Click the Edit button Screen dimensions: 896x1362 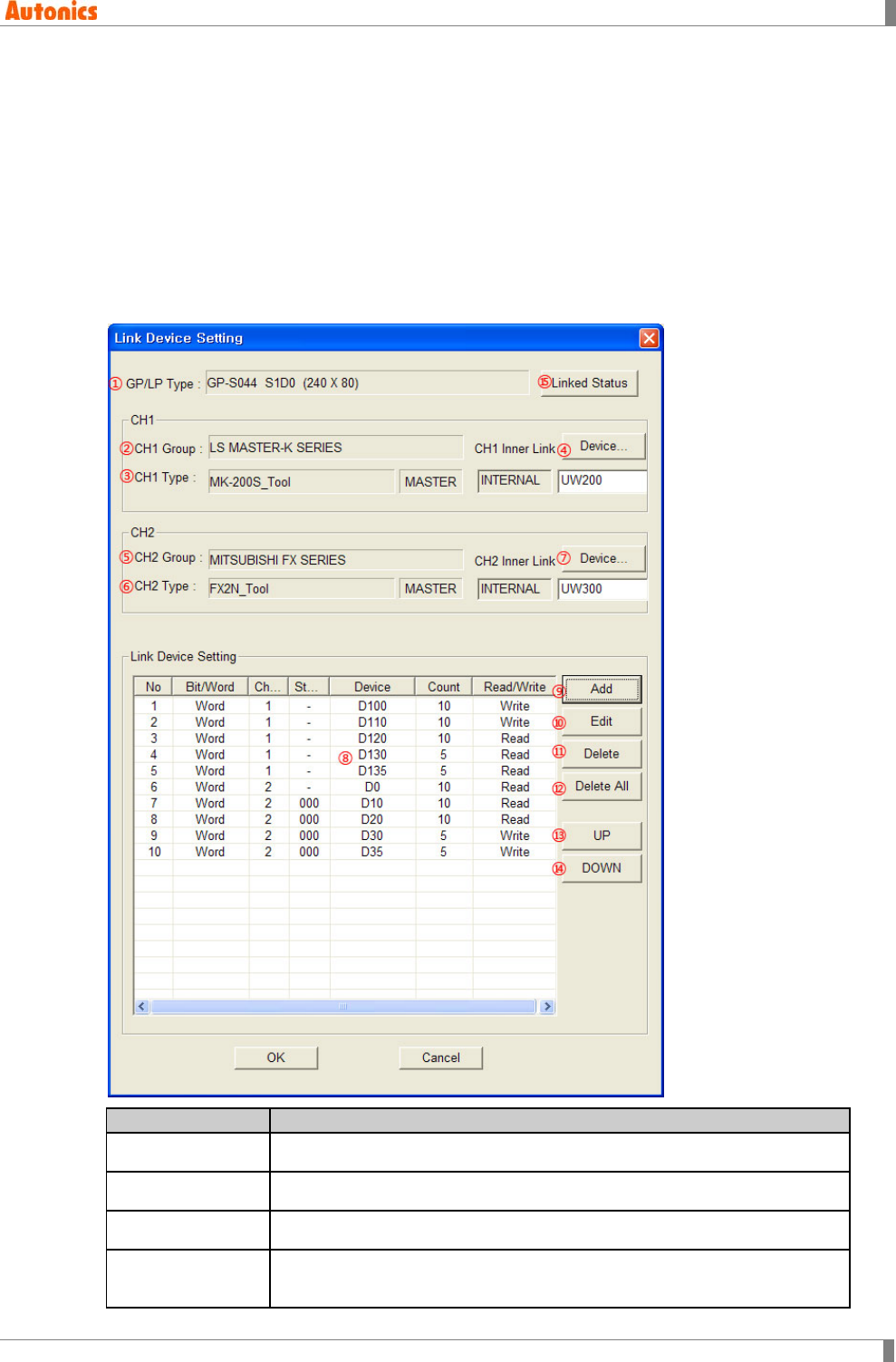point(602,721)
